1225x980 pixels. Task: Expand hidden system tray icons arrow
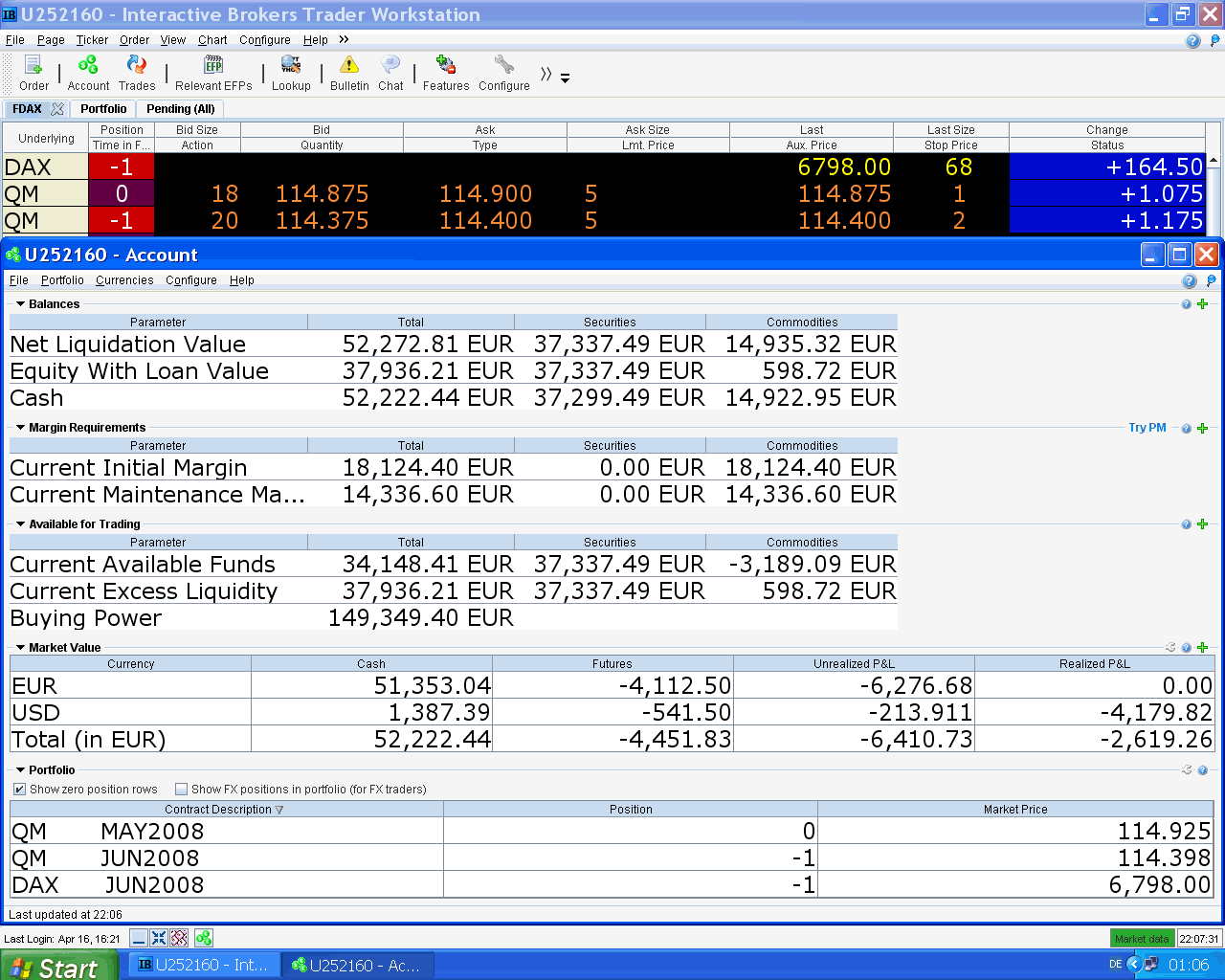click(1133, 965)
